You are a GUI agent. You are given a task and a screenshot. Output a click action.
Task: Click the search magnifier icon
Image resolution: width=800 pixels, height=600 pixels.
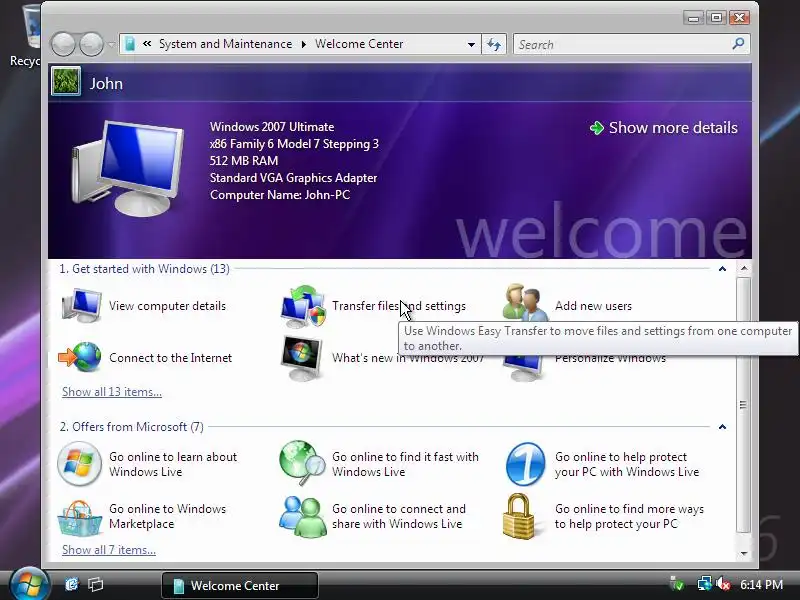(x=738, y=44)
